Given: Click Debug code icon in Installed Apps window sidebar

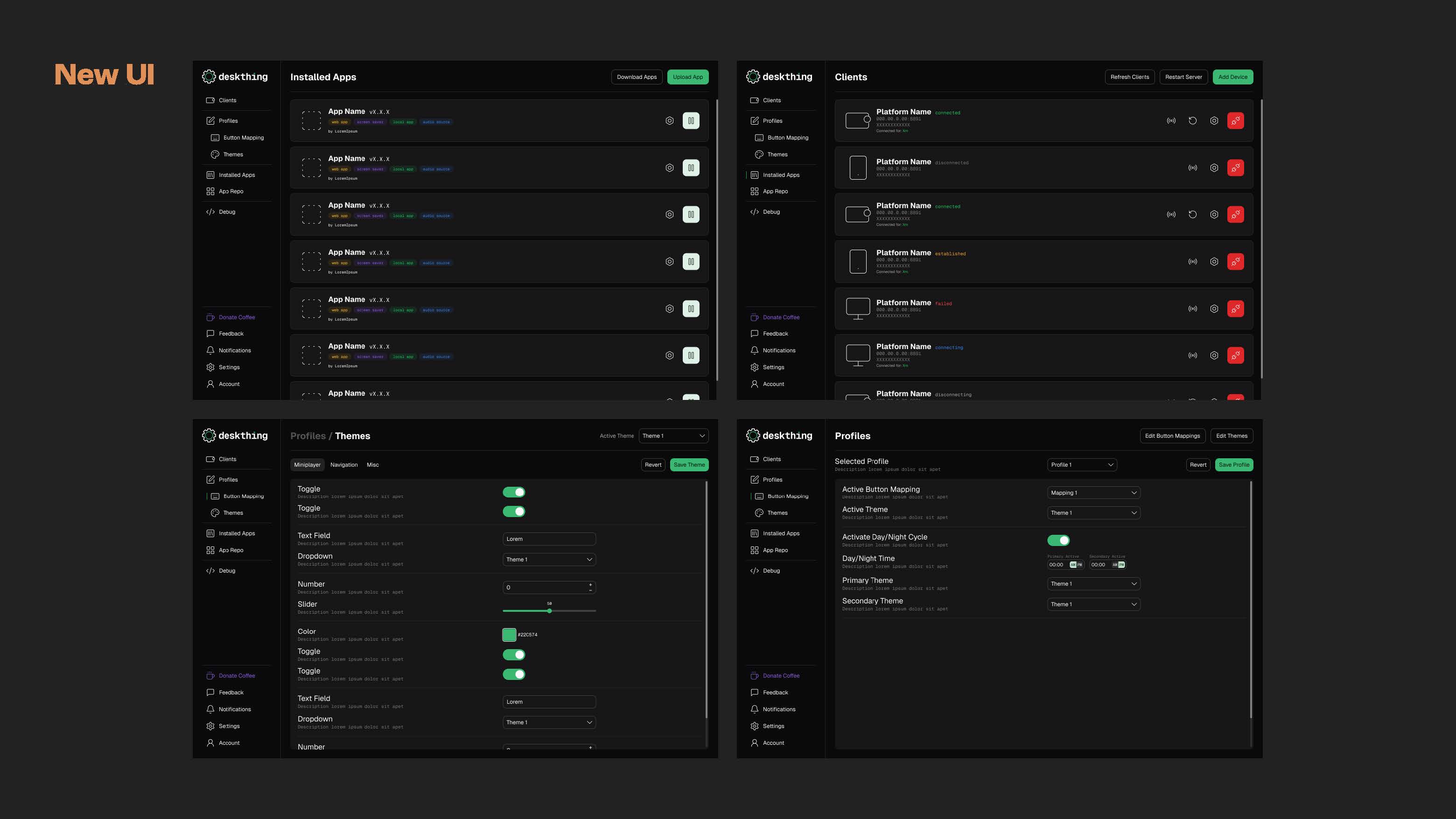Looking at the screenshot, I should point(210,212).
